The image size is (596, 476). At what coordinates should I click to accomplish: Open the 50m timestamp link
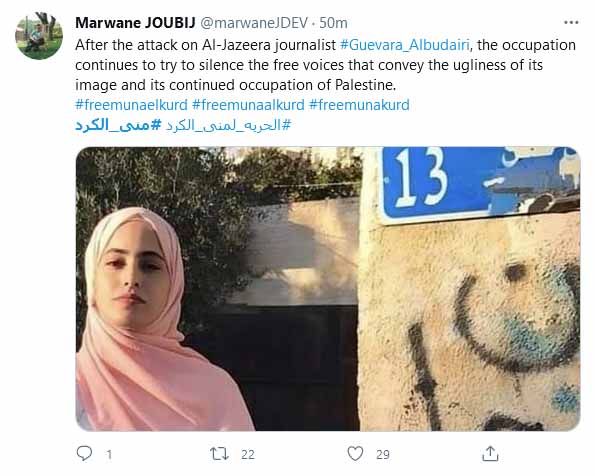pyautogui.click(x=333, y=23)
